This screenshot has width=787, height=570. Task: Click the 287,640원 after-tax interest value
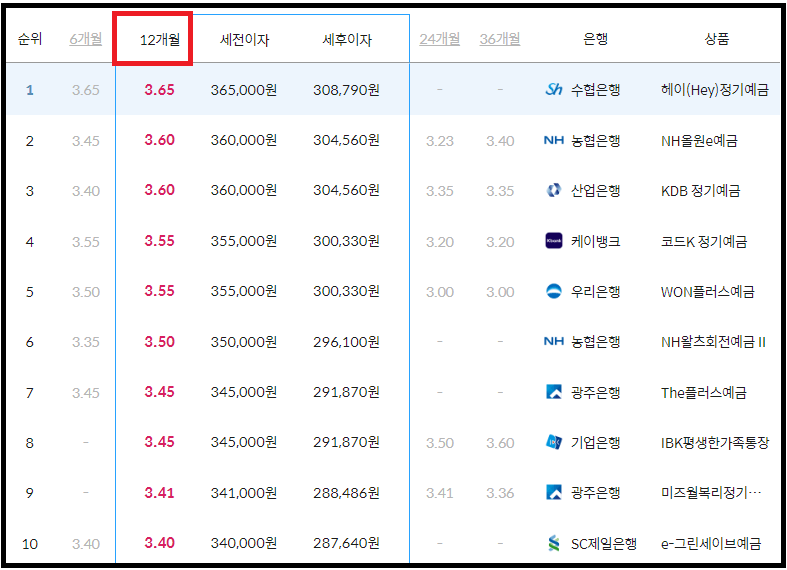346,543
